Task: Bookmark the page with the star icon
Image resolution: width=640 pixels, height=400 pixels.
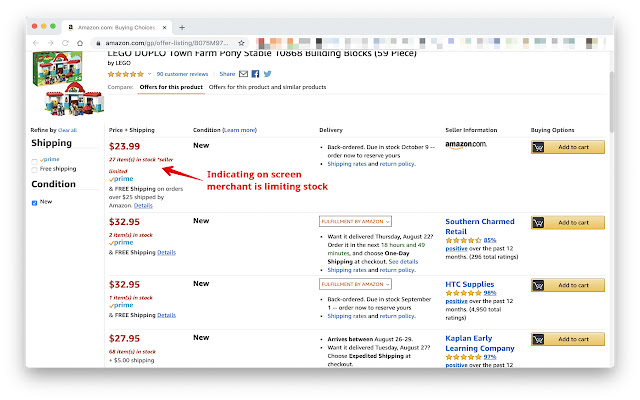Action: [x=243, y=44]
